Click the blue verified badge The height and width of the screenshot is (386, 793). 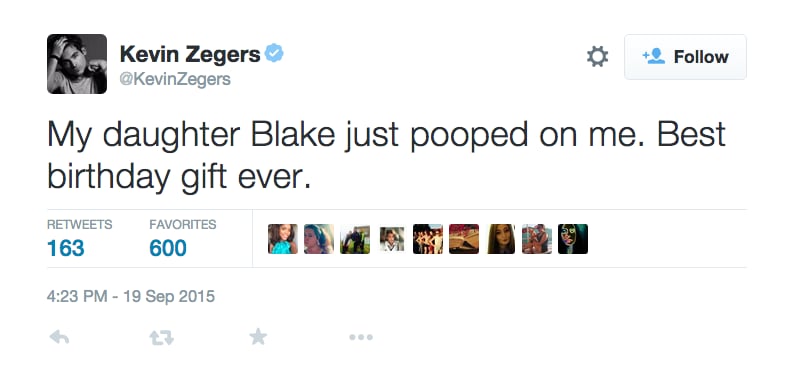point(274,53)
